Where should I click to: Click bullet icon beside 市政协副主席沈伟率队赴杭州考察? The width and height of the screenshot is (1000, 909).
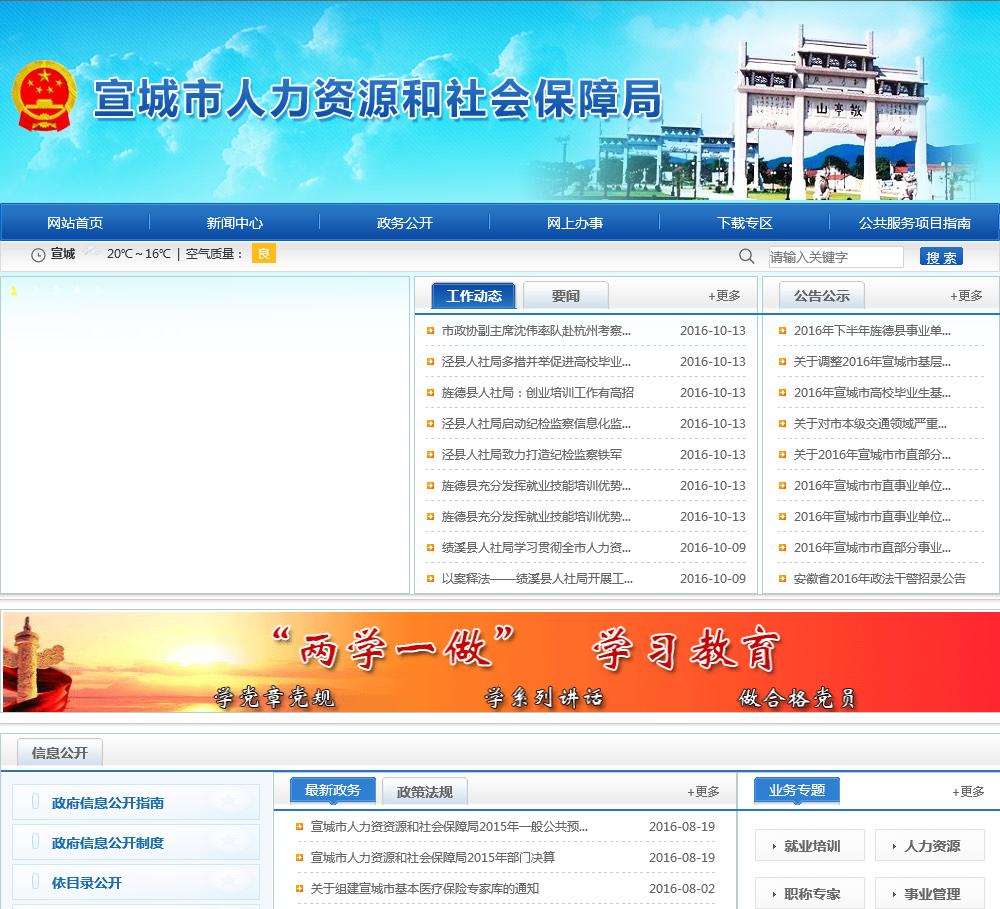(430, 330)
